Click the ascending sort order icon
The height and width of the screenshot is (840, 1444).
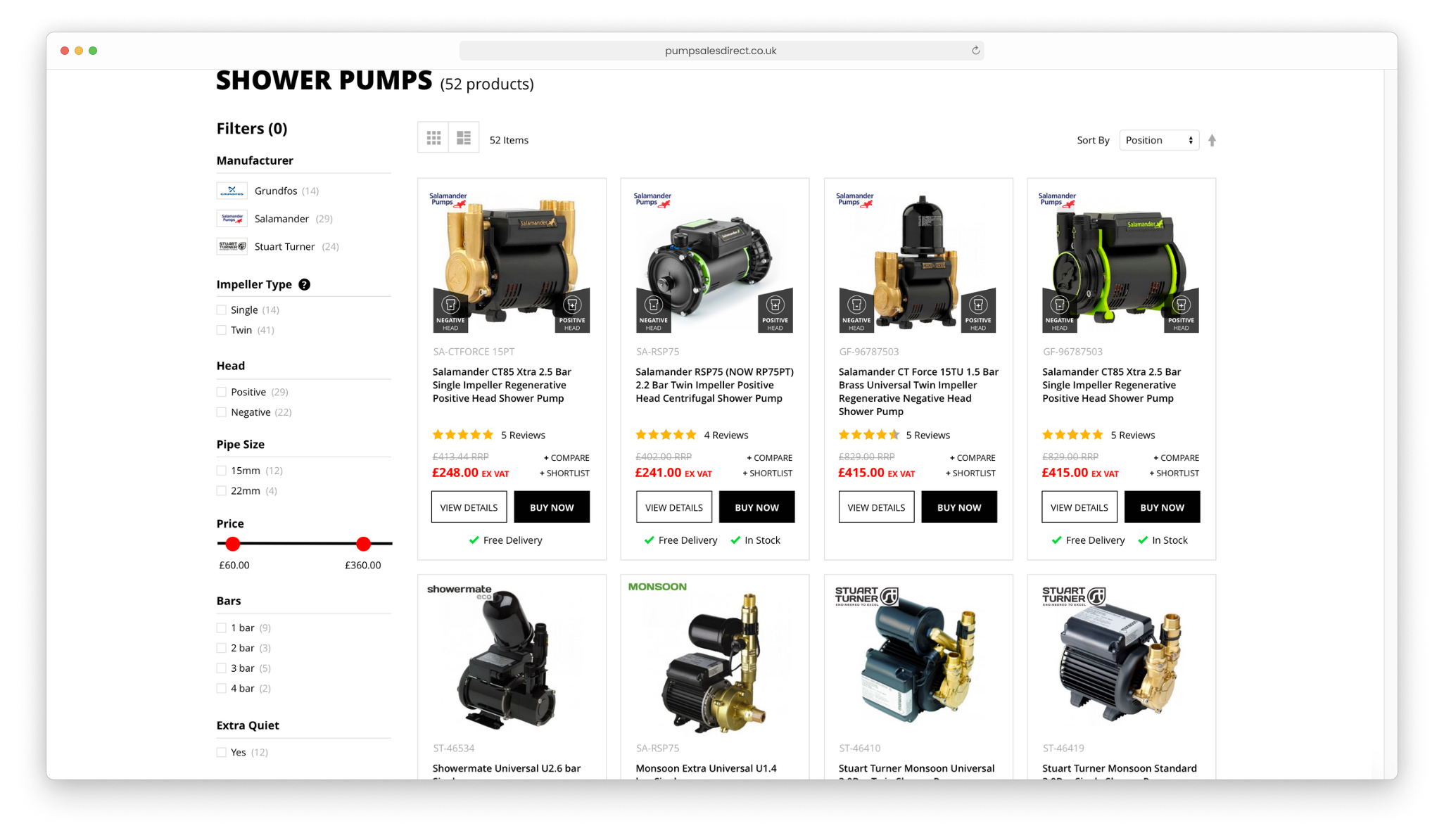pos(1213,139)
